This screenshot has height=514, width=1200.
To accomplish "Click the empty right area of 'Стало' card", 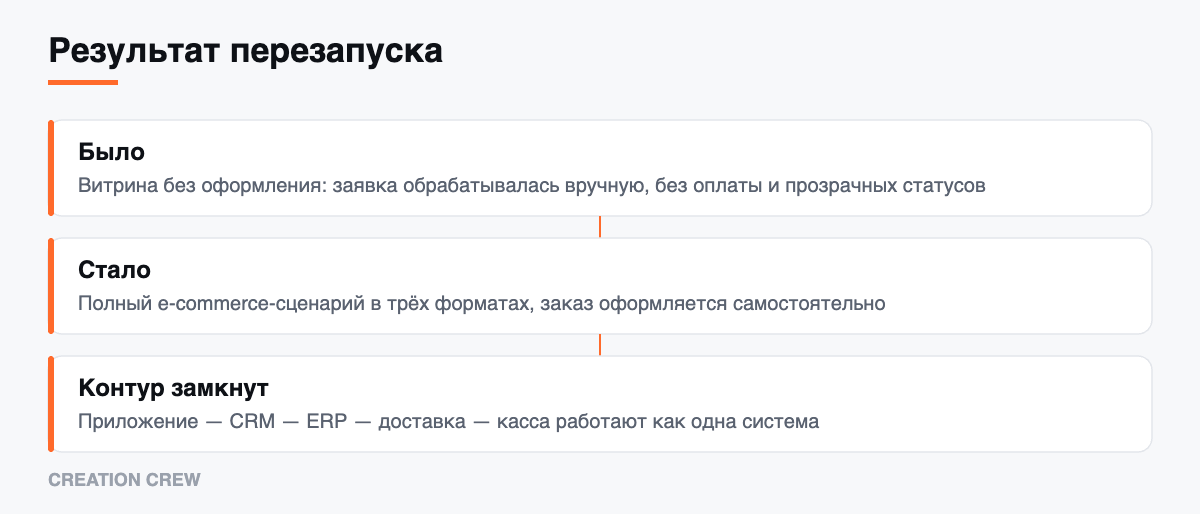I will 1020,286.
